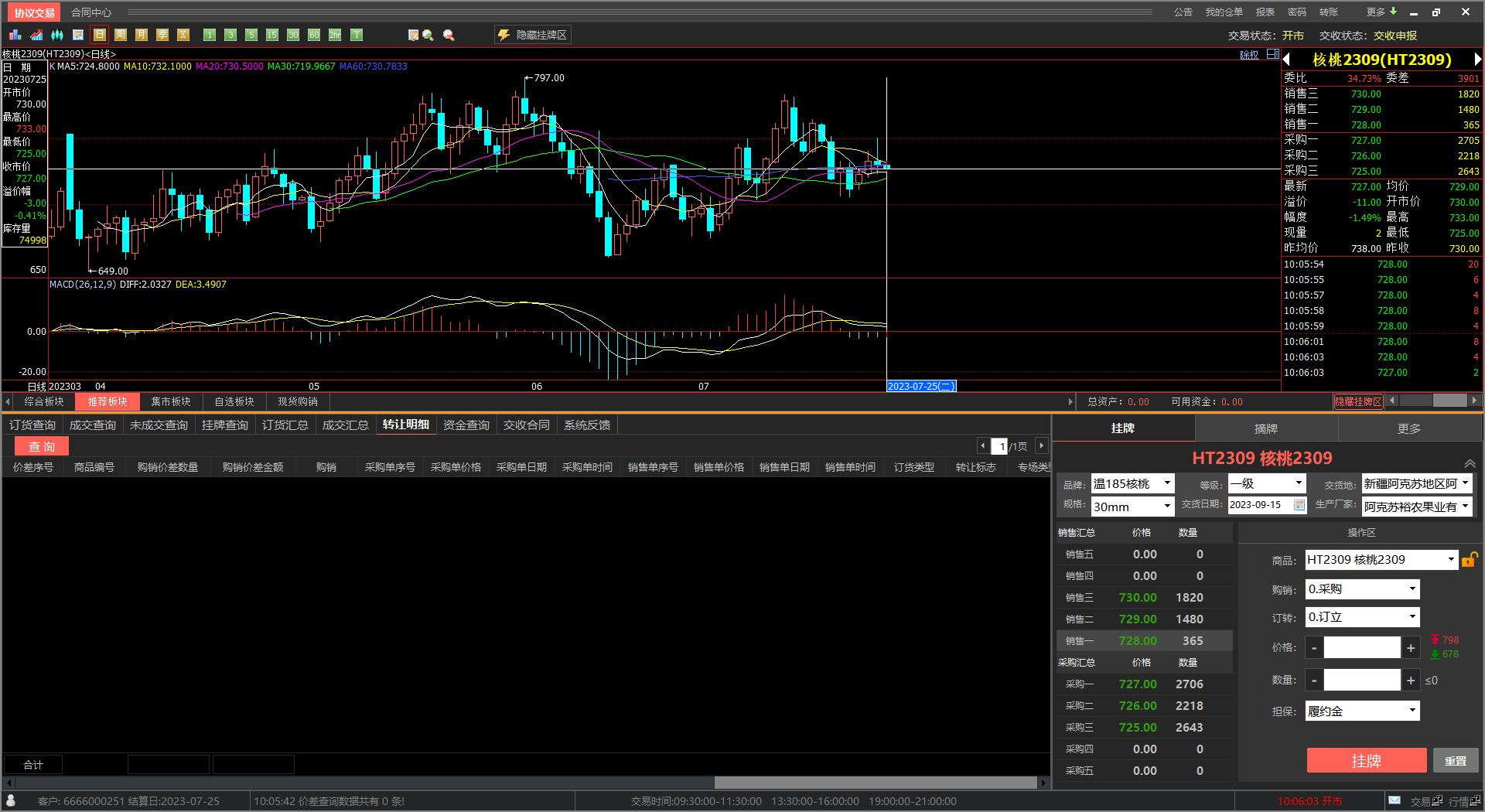Zoom in on the K-line chart
This screenshot has height=812, width=1485.
click(428, 35)
